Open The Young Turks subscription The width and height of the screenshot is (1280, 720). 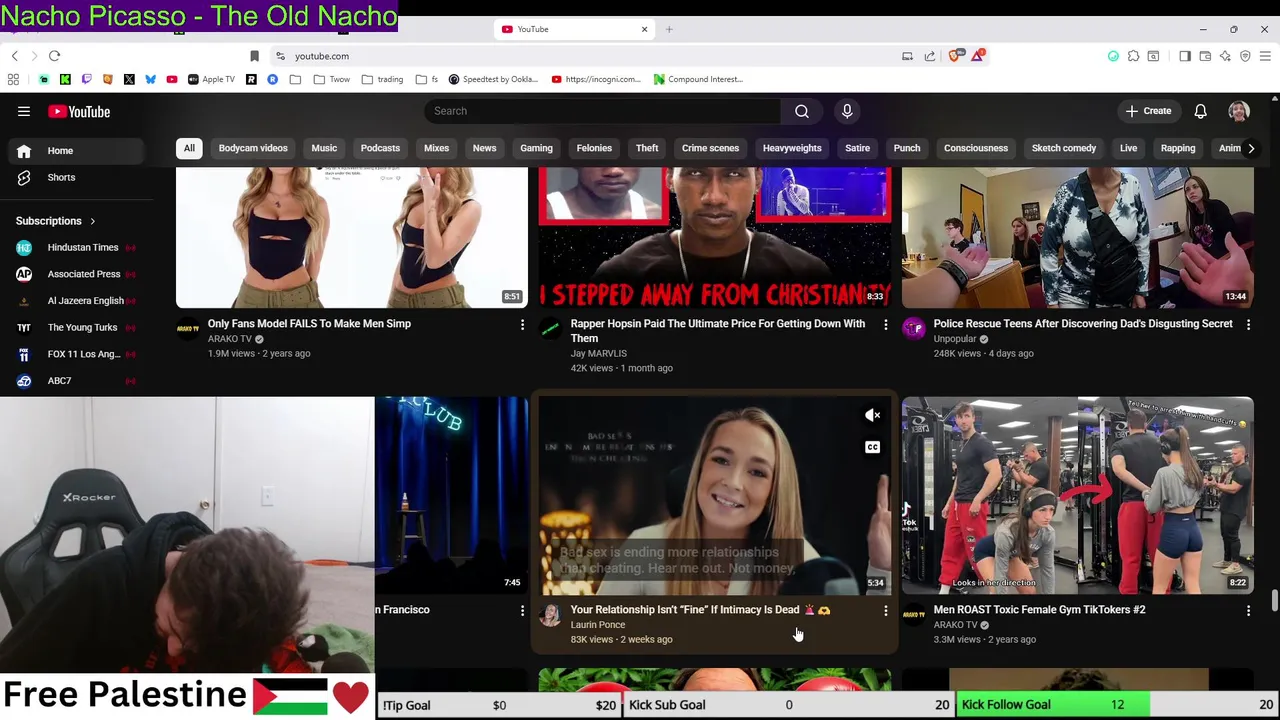(75, 327)
